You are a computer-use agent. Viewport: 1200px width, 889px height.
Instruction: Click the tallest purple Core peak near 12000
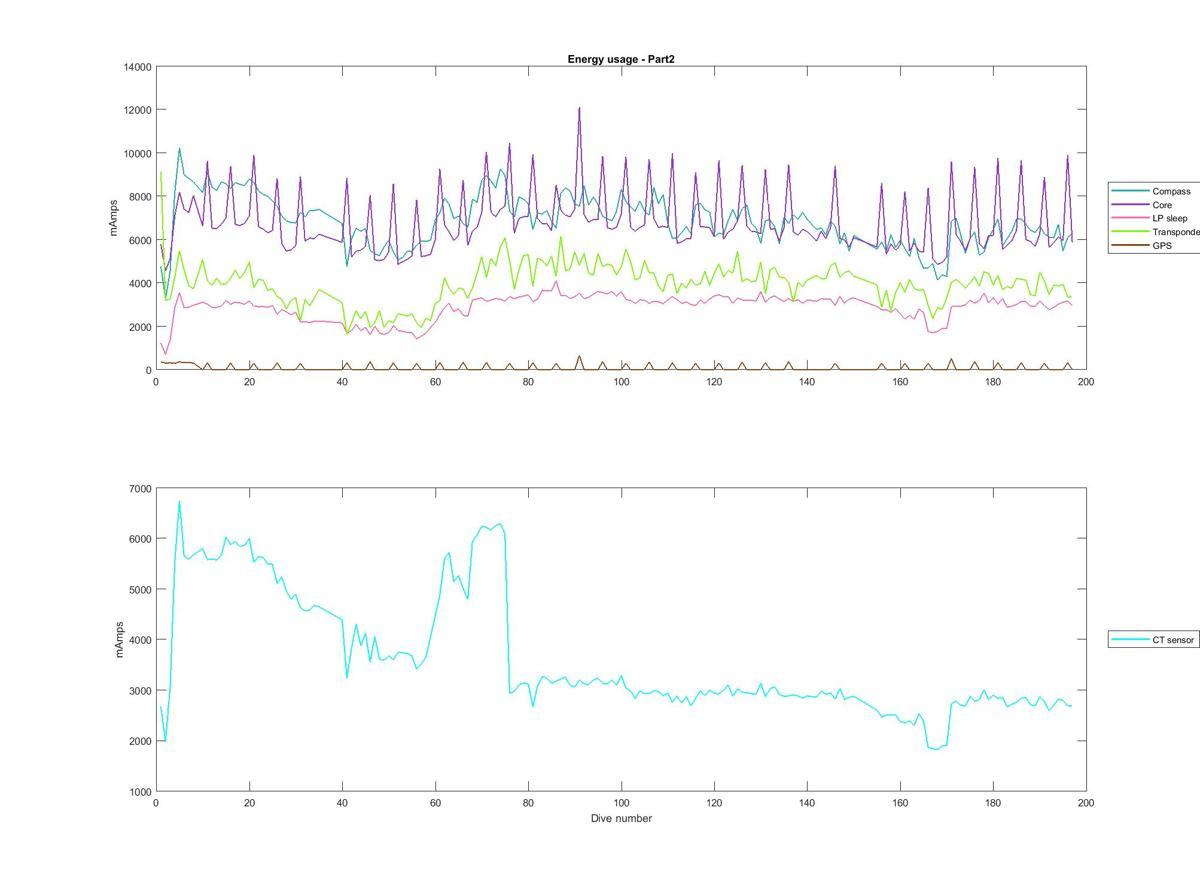click(579, 109)
